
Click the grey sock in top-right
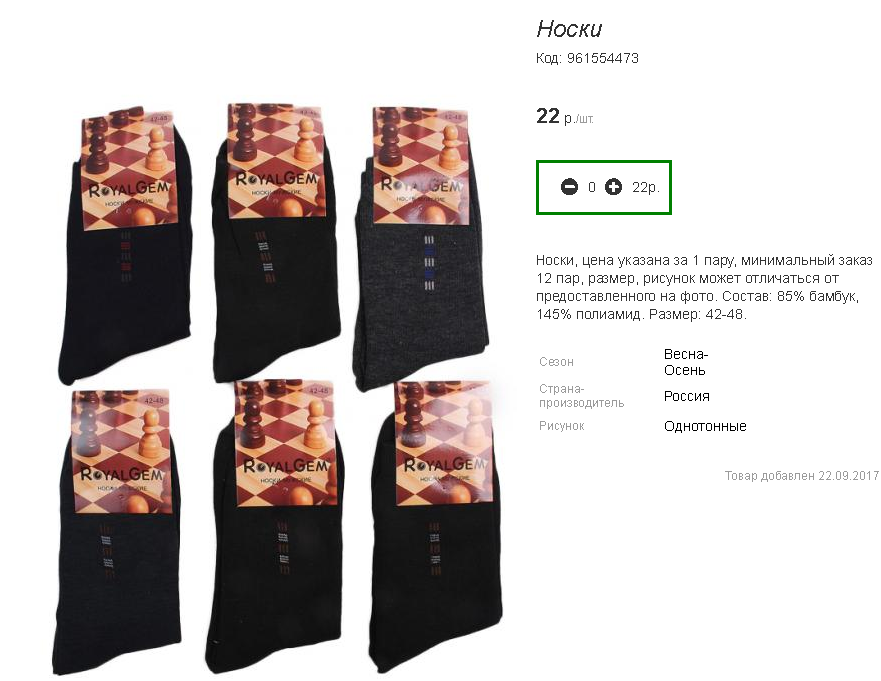pyautogui.click(x=421, y=247)
